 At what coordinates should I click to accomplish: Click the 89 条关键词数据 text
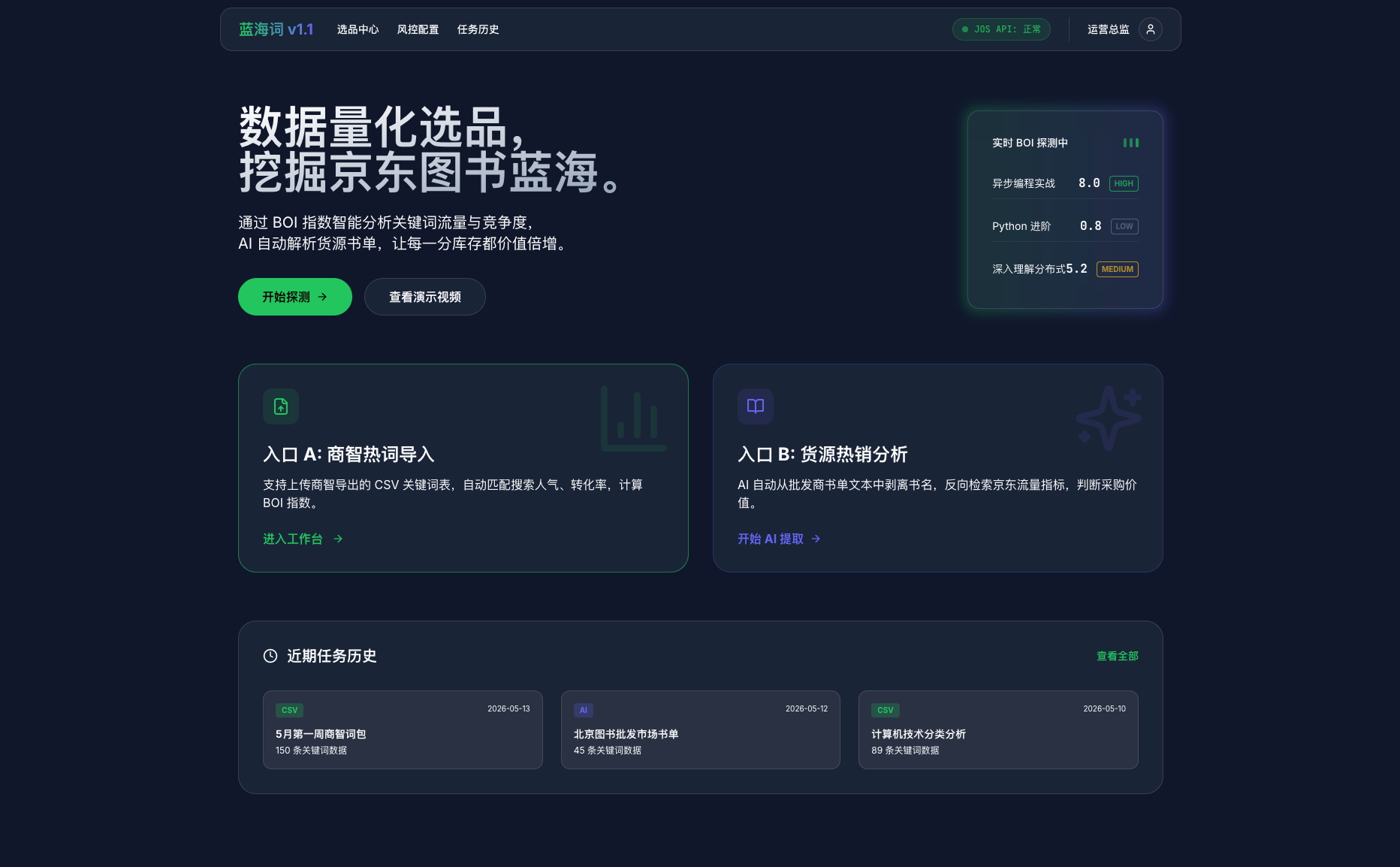click(905, 751)
